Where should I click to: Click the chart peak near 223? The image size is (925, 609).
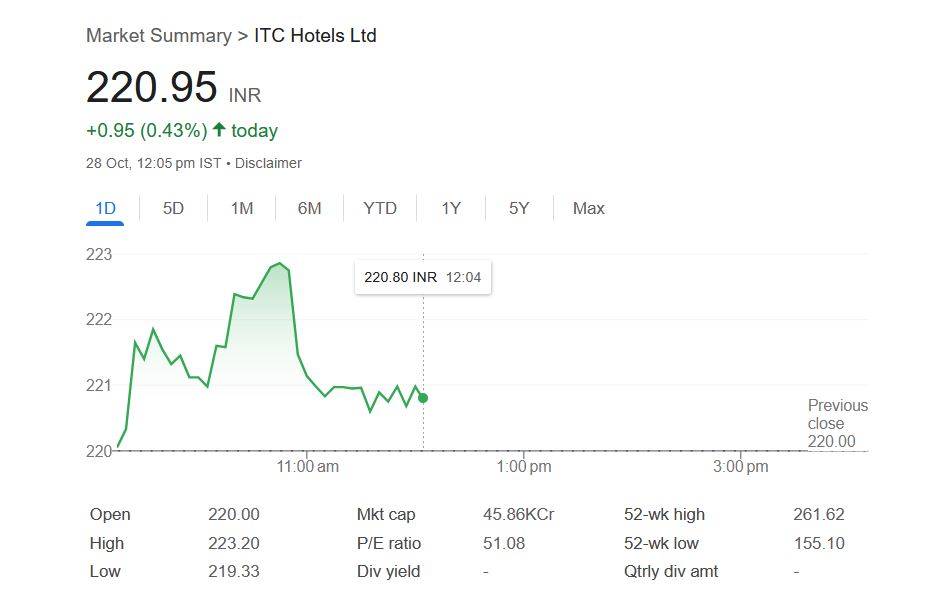(280, 263)
